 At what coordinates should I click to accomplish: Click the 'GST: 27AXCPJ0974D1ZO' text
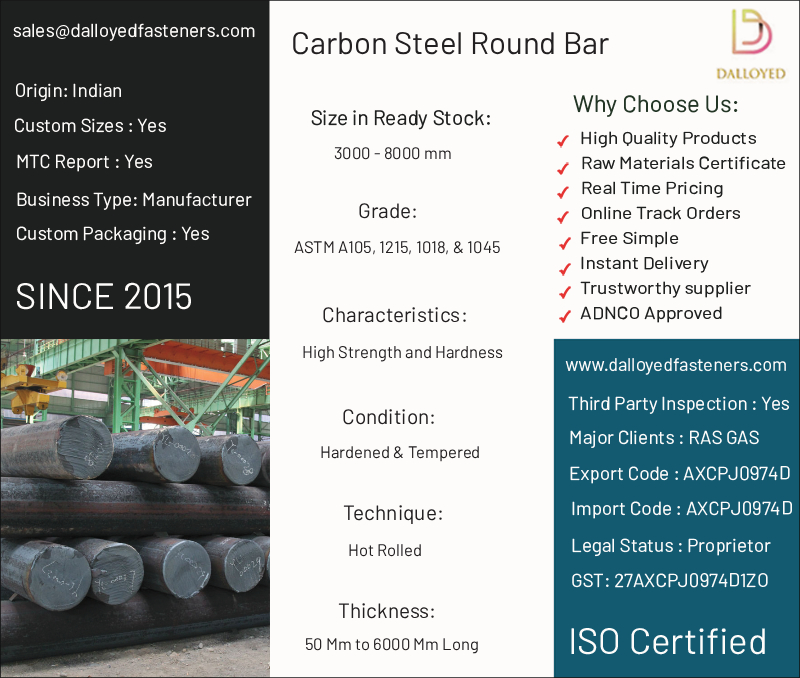pyautogui.click(x=669, y=581)
